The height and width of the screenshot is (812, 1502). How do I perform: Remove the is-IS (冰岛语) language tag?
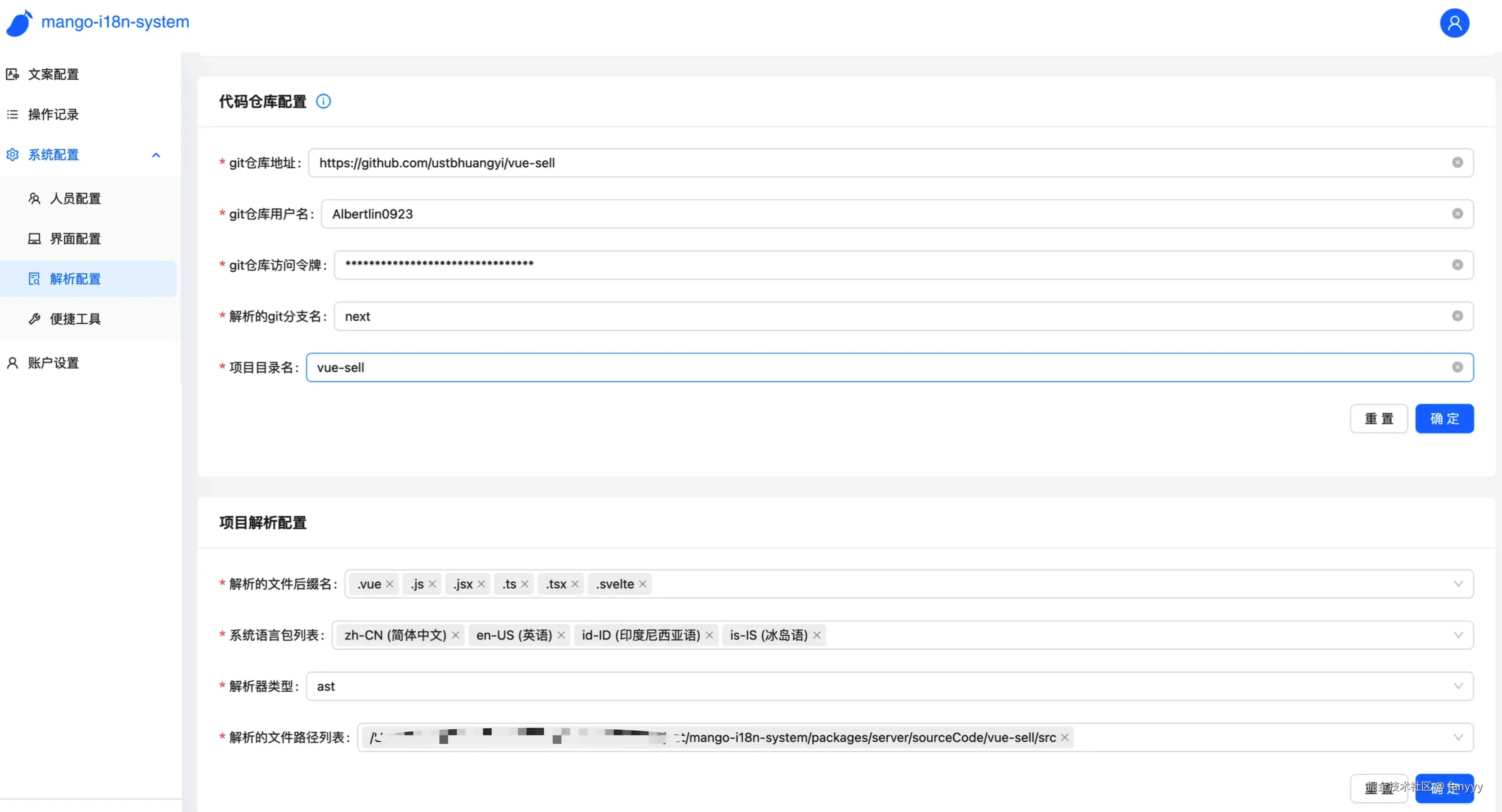click(816, 636)
